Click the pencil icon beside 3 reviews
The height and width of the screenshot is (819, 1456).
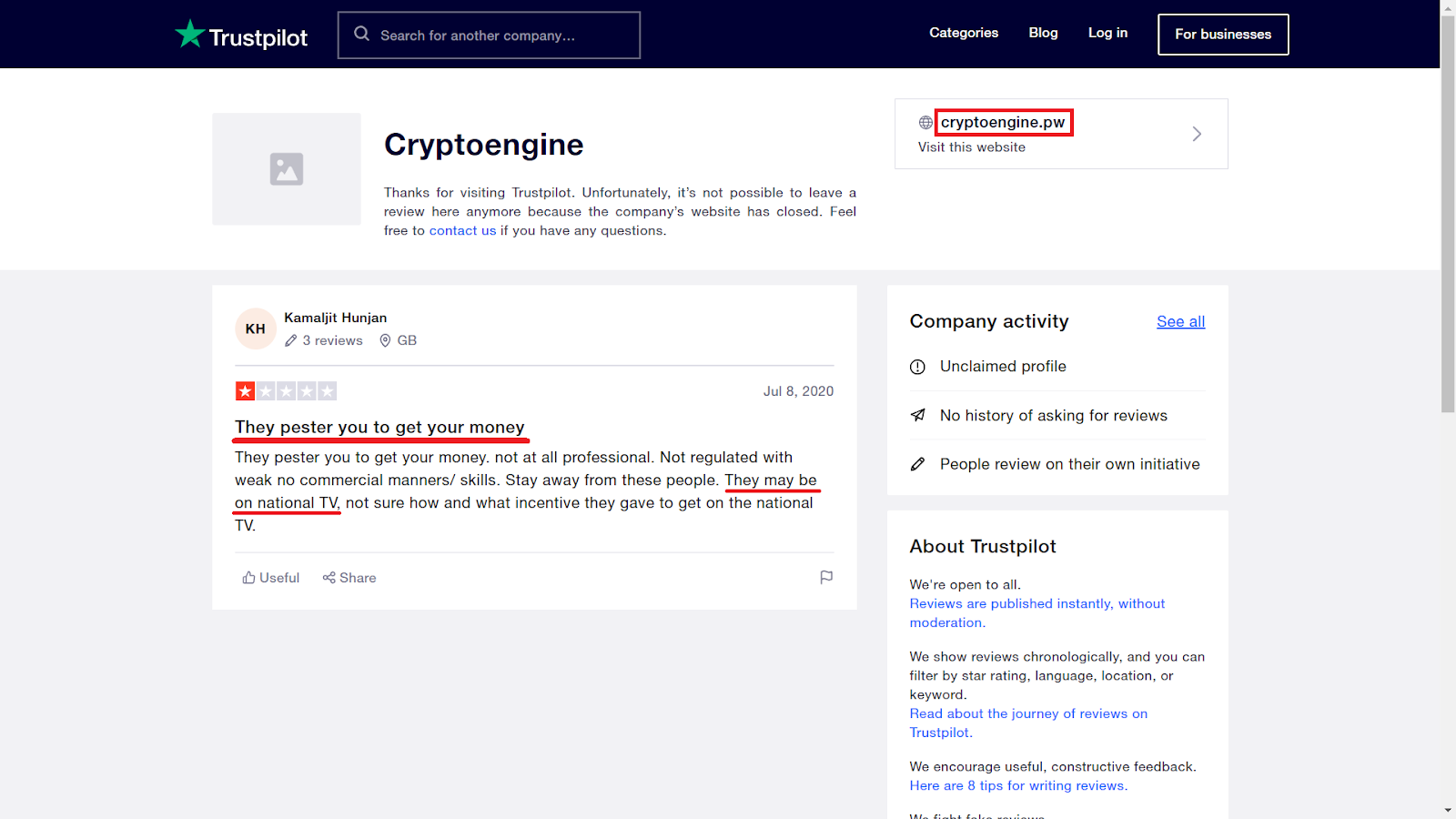click(291, 340)
